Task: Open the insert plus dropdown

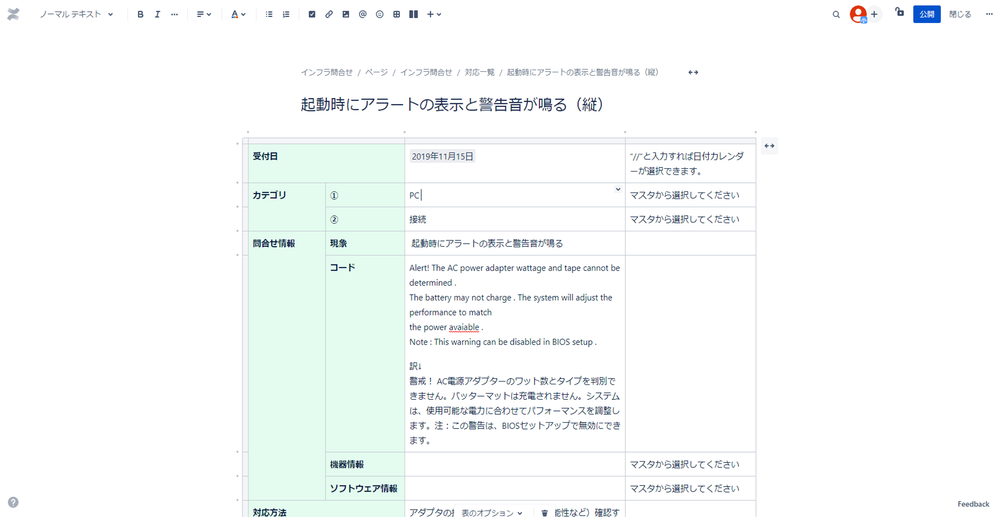Action: 434,14
